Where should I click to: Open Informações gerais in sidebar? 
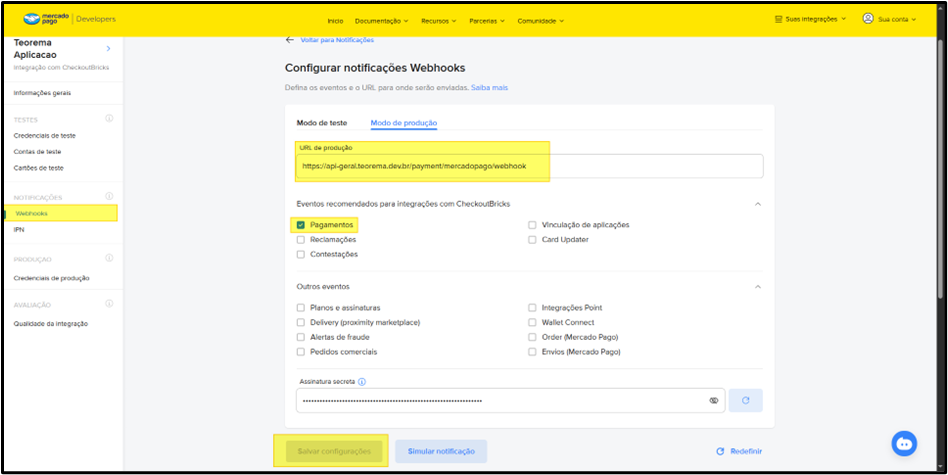pos(42,93)
